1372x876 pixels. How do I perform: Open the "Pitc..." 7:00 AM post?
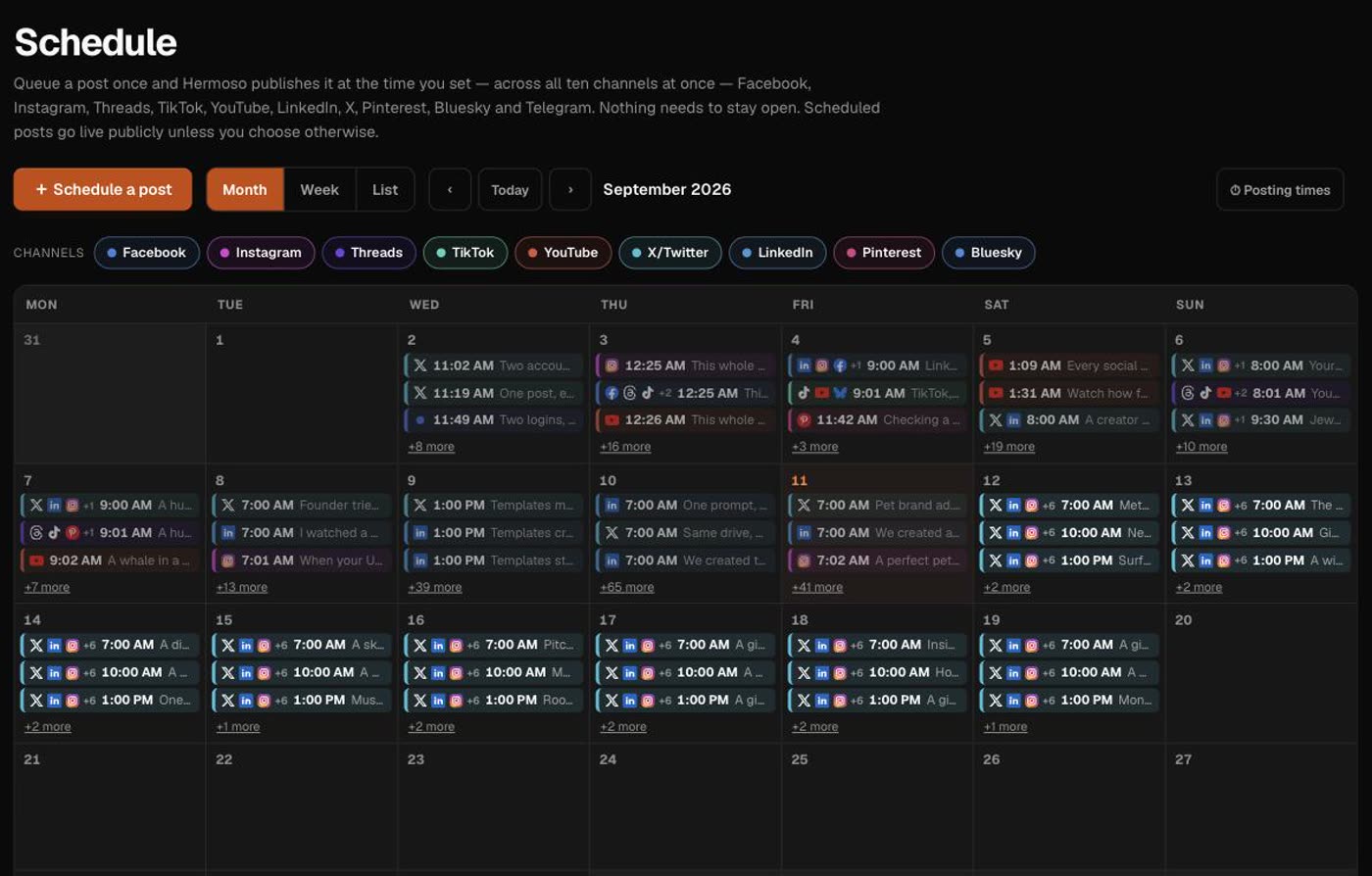click(495, 645)
